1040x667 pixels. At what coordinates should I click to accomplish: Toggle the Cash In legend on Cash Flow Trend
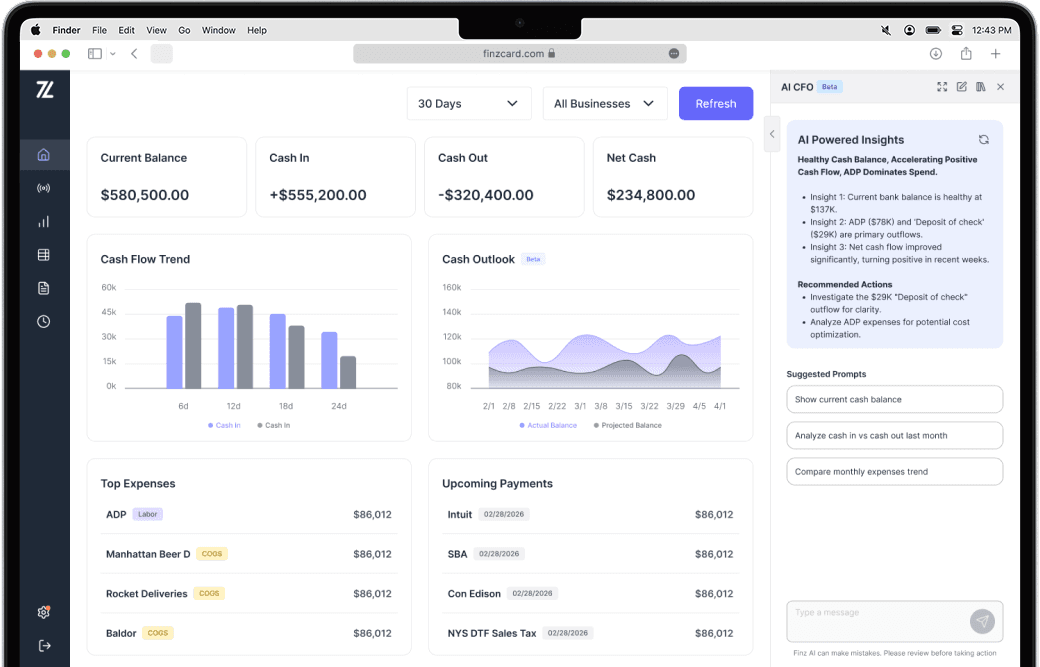(223, 424)
